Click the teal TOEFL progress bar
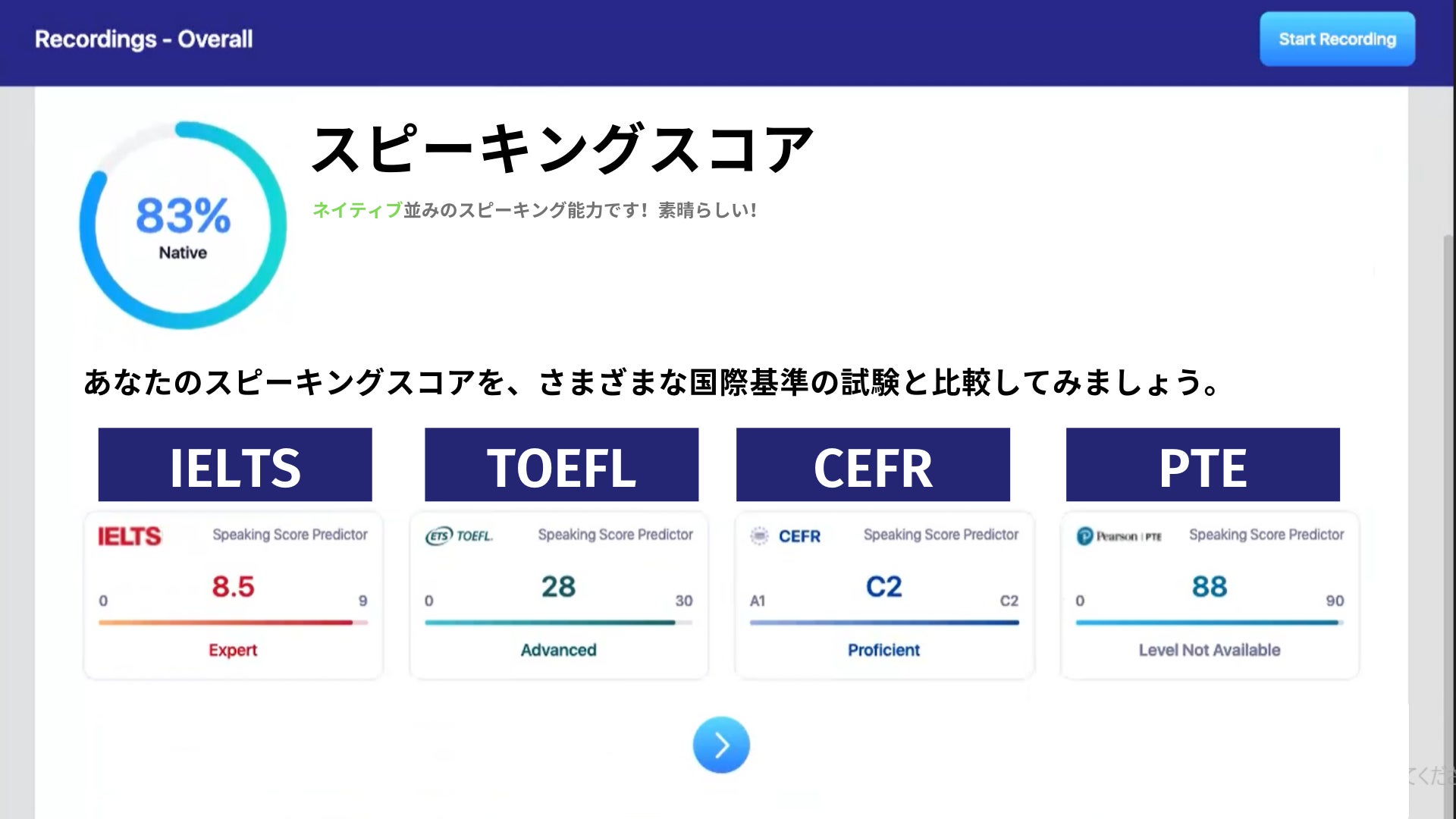Viewport: 1456px width, 819px height. pyautogui.click(x=558, y=623)
